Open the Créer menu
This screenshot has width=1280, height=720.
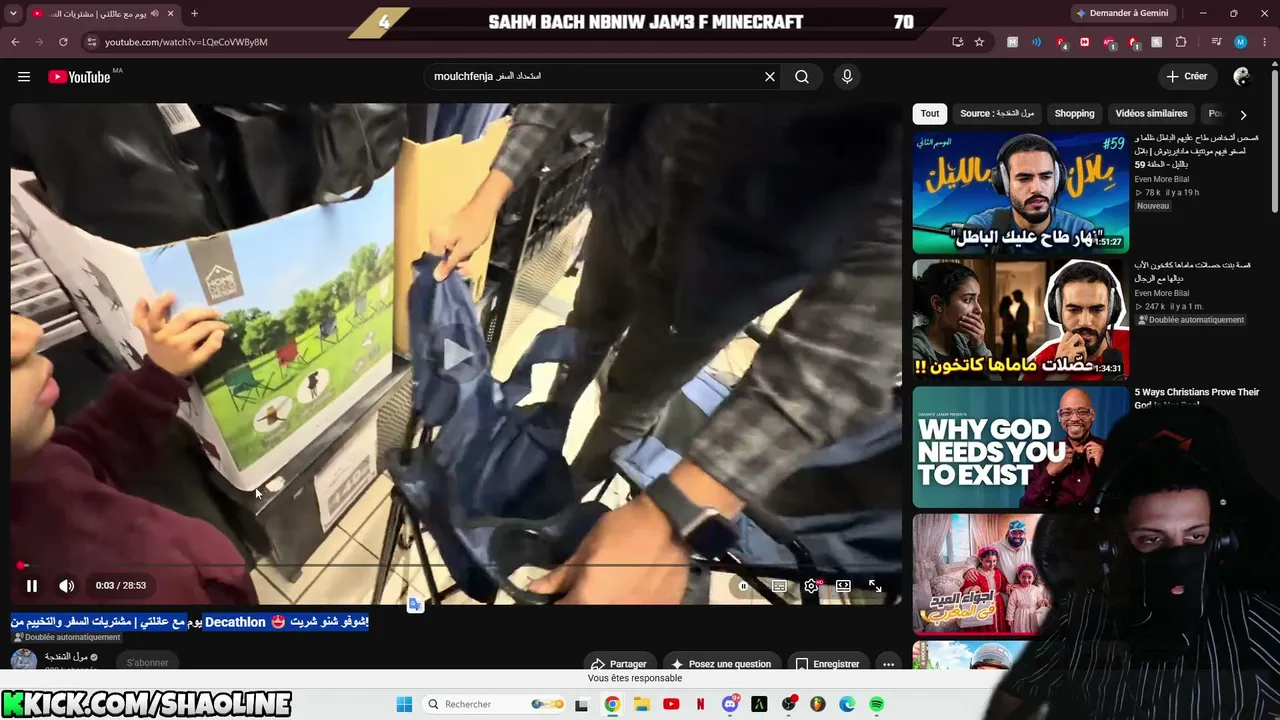(1187, 76)
